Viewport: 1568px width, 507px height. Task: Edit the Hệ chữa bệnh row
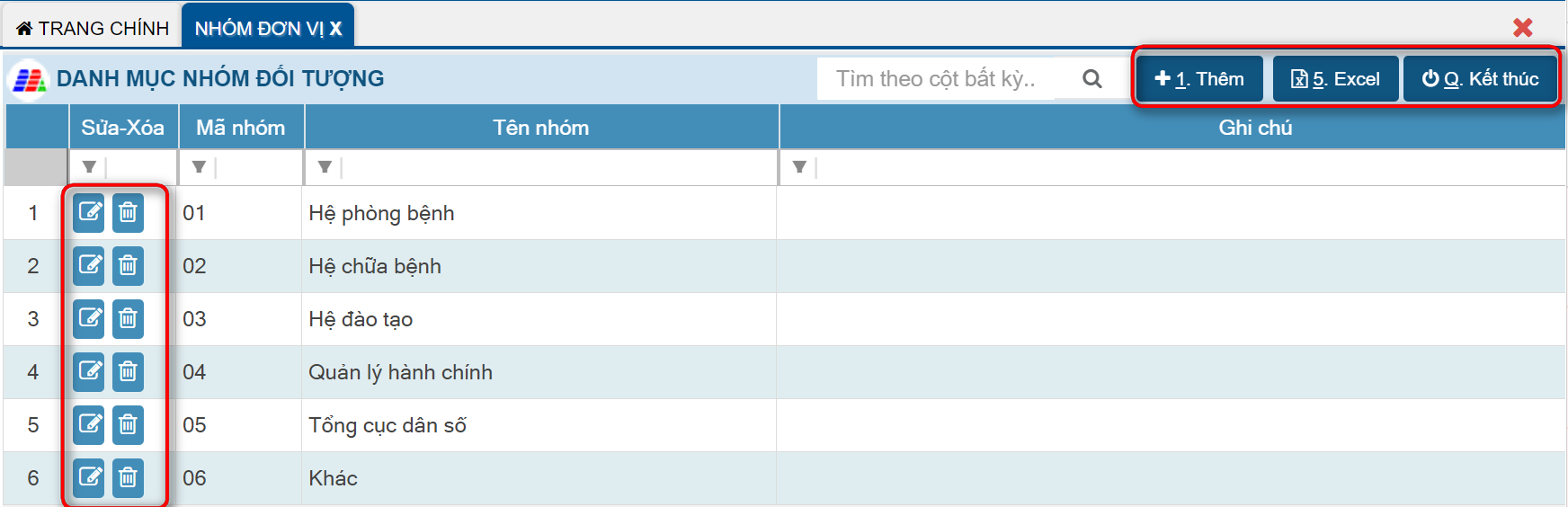(89, 266)
